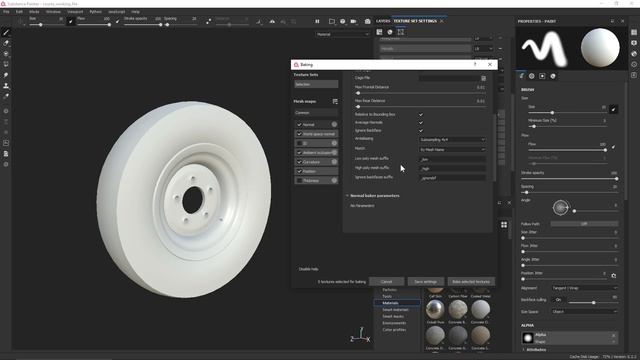Open the mesh maps list options icon

click(x=335, y=101)
